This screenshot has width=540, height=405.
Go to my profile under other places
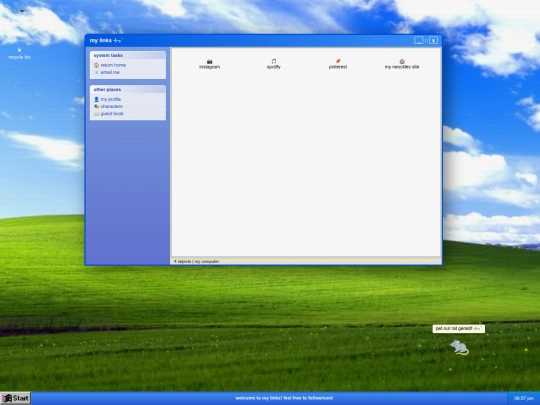107,99
